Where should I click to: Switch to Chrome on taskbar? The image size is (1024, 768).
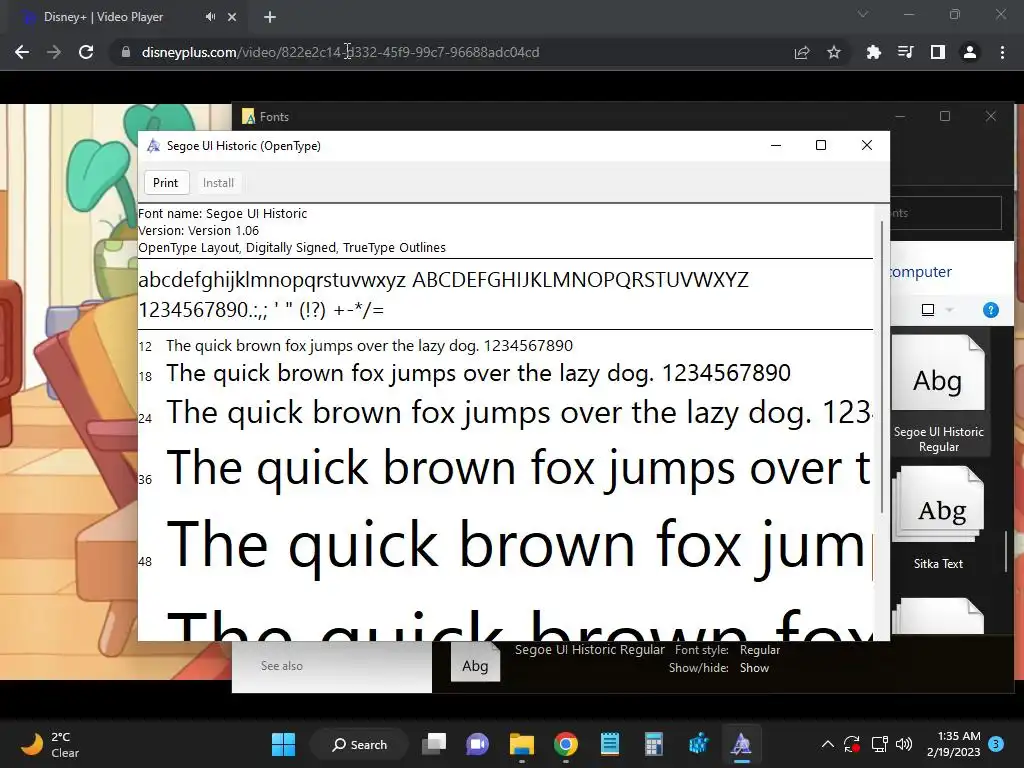(566, 744)
